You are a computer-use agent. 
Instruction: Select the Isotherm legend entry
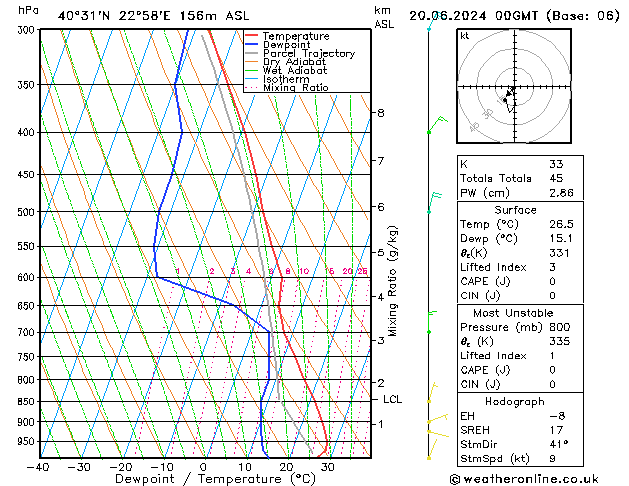tap(288, 80)
